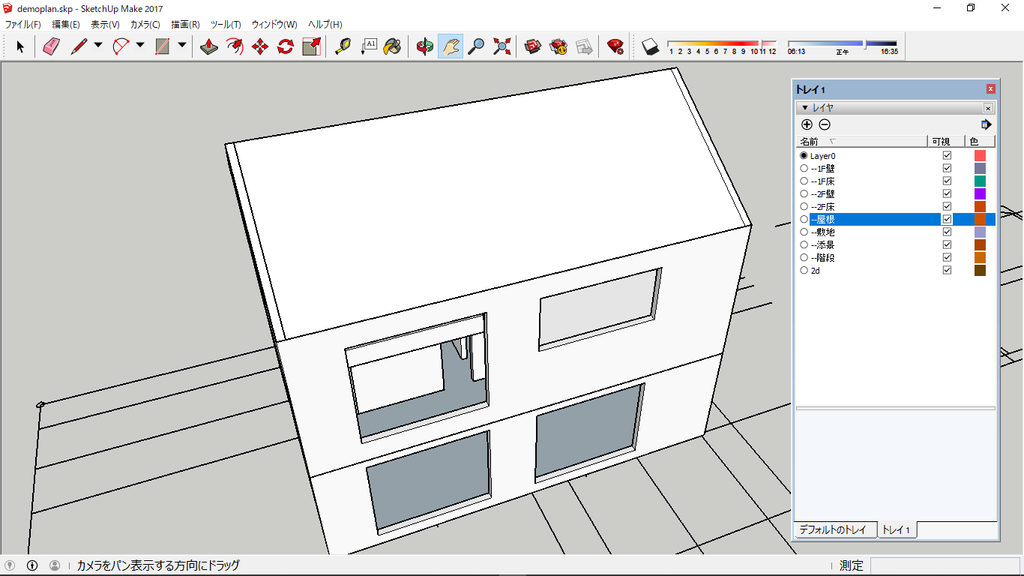
Task: Hide the --1F床 layer
Action: 947,181
